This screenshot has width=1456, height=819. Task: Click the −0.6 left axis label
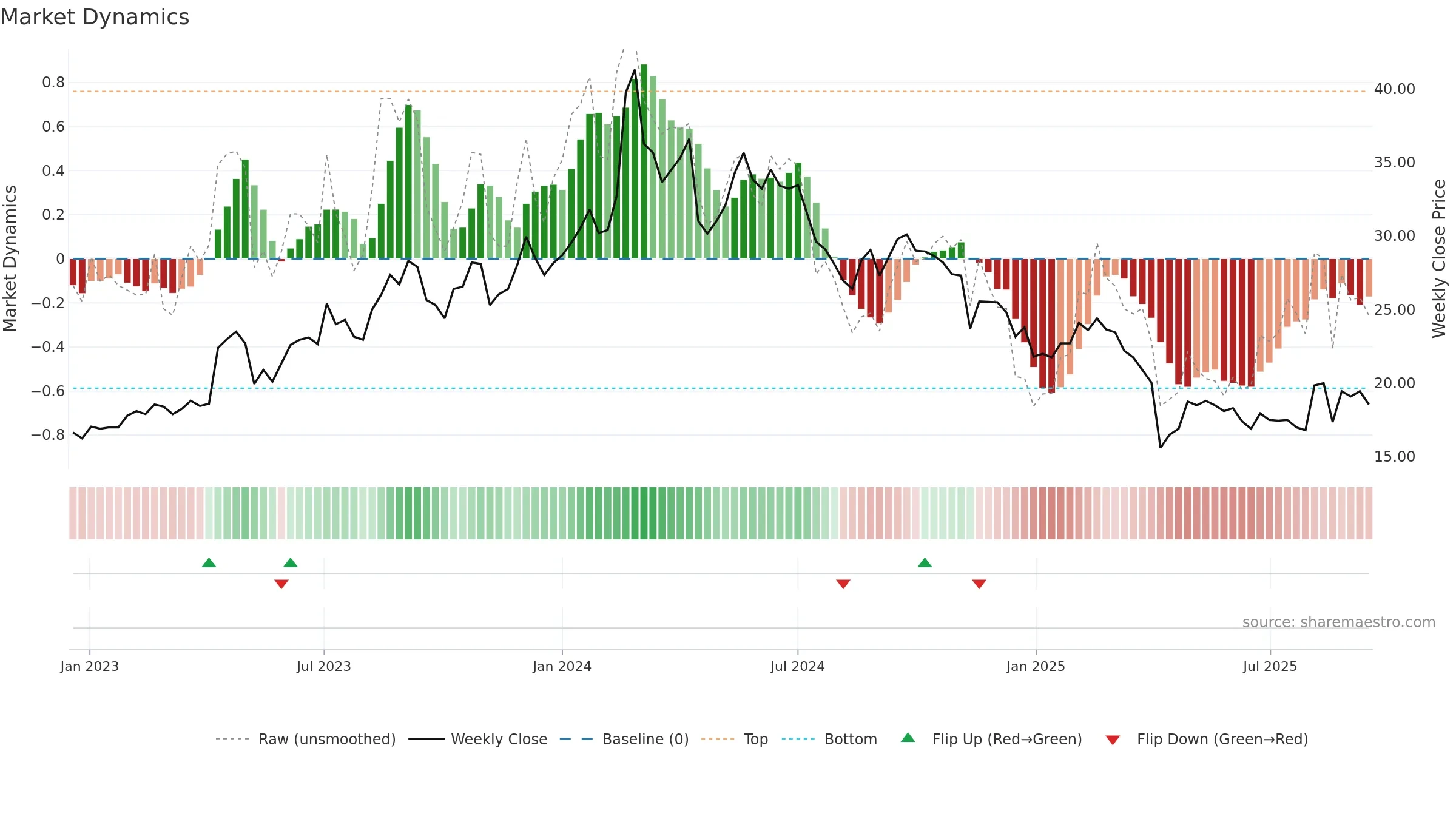pos(48,391)
